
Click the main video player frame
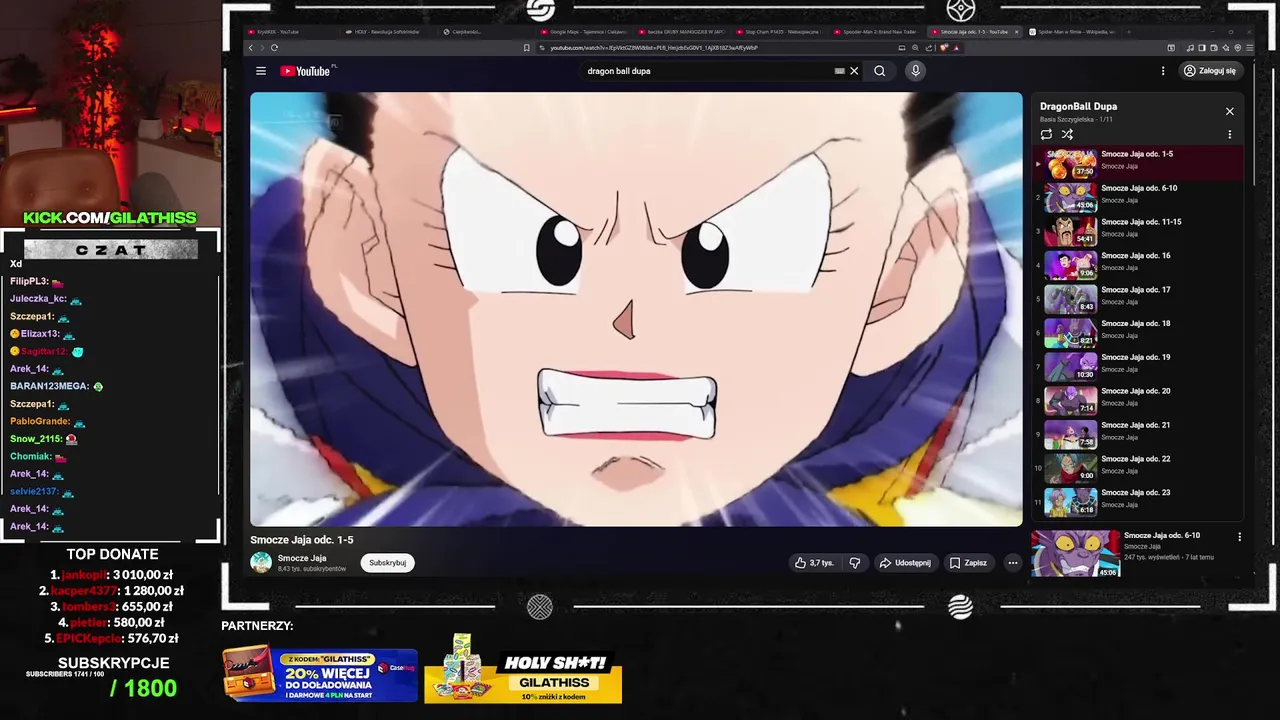point(636,309)
